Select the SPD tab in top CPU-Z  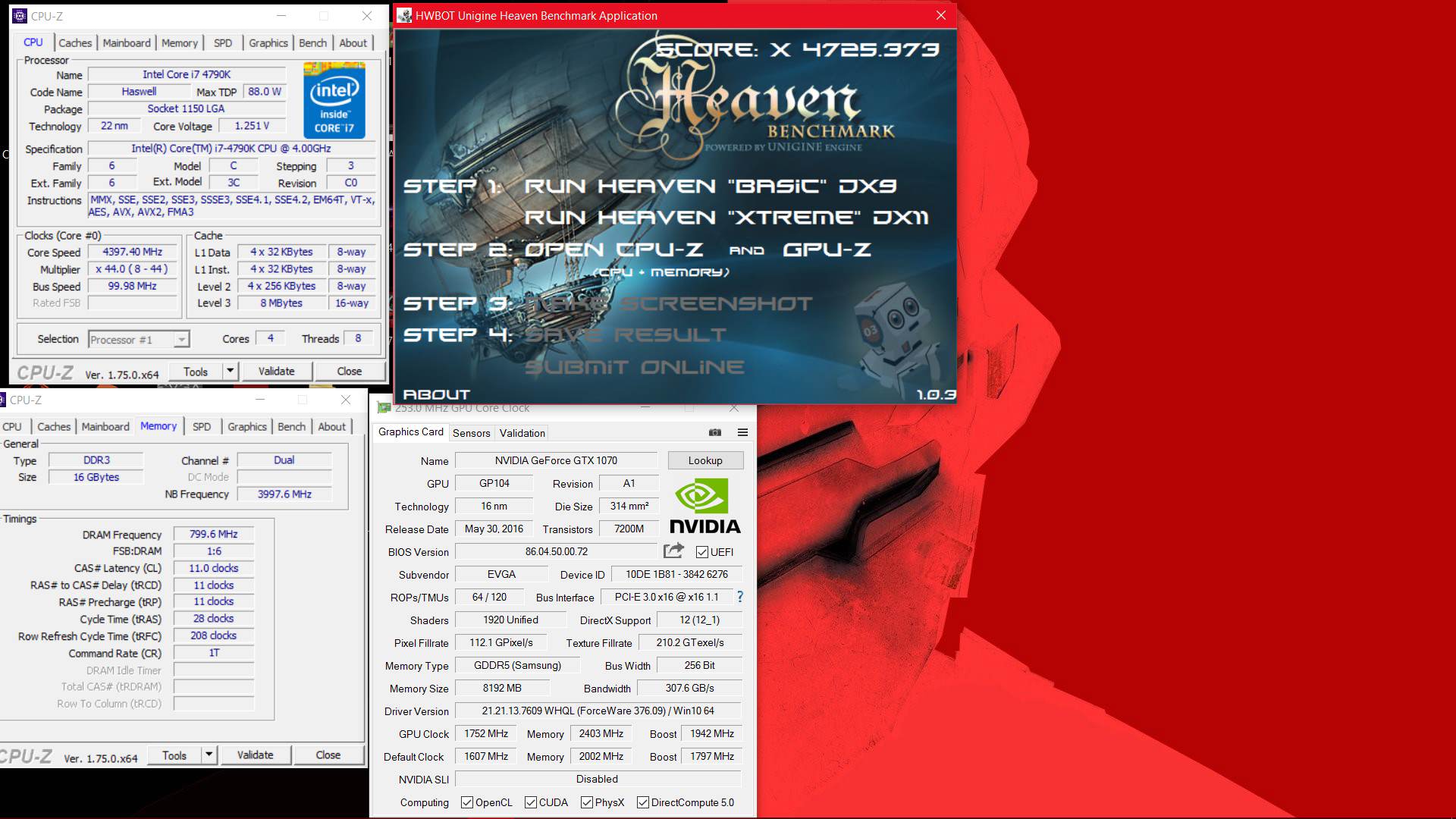tap(223, 43)
